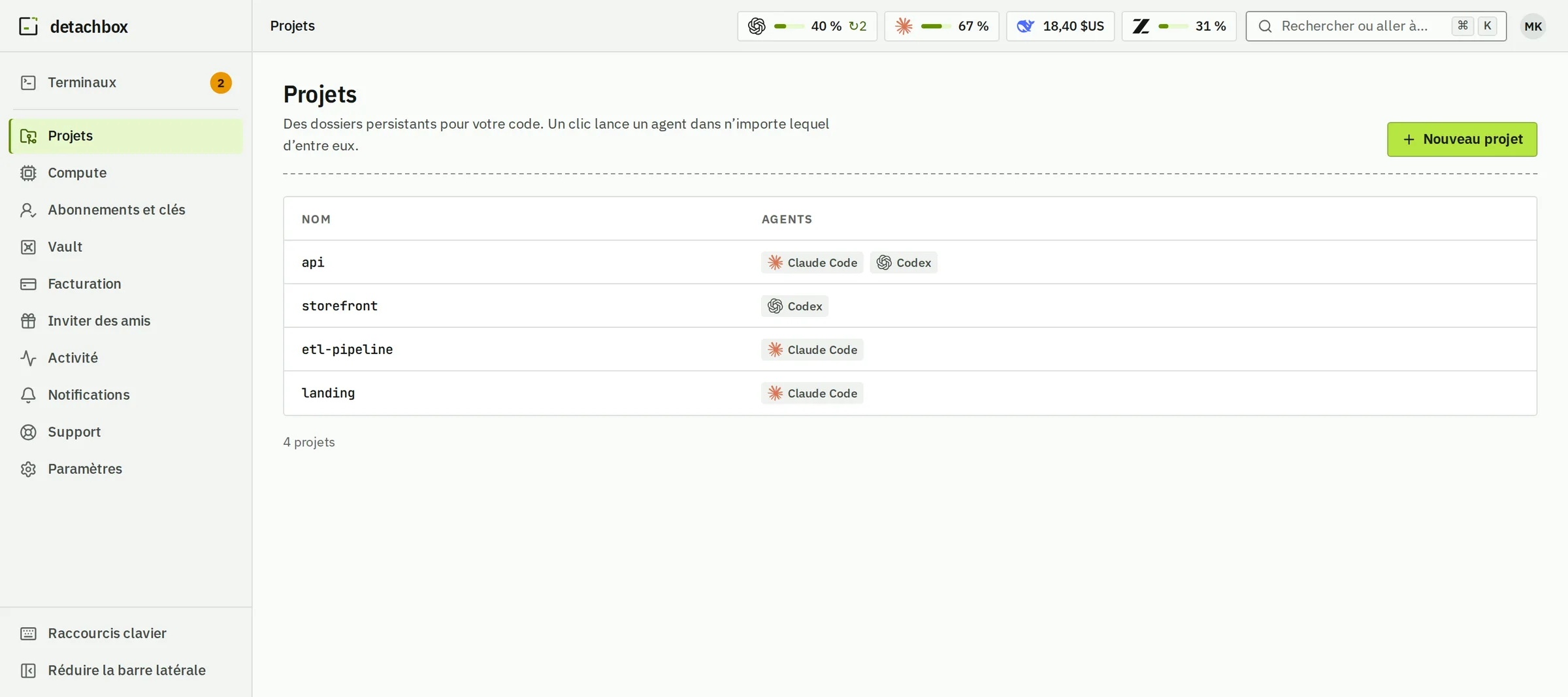Open the storefront project row
The image size is (1568, 697).
pos(910,306)
